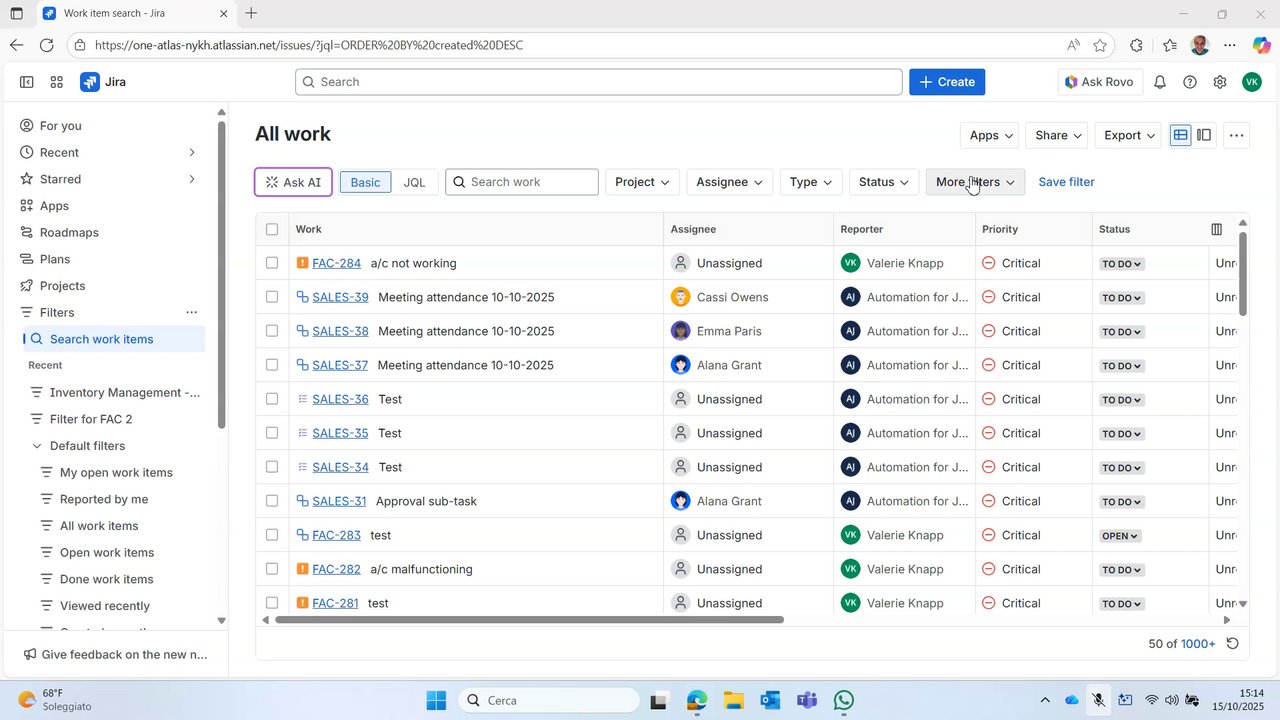Open Outlook from the taskbar
This screenshot has height=720, width=1280.
point(770,700)
